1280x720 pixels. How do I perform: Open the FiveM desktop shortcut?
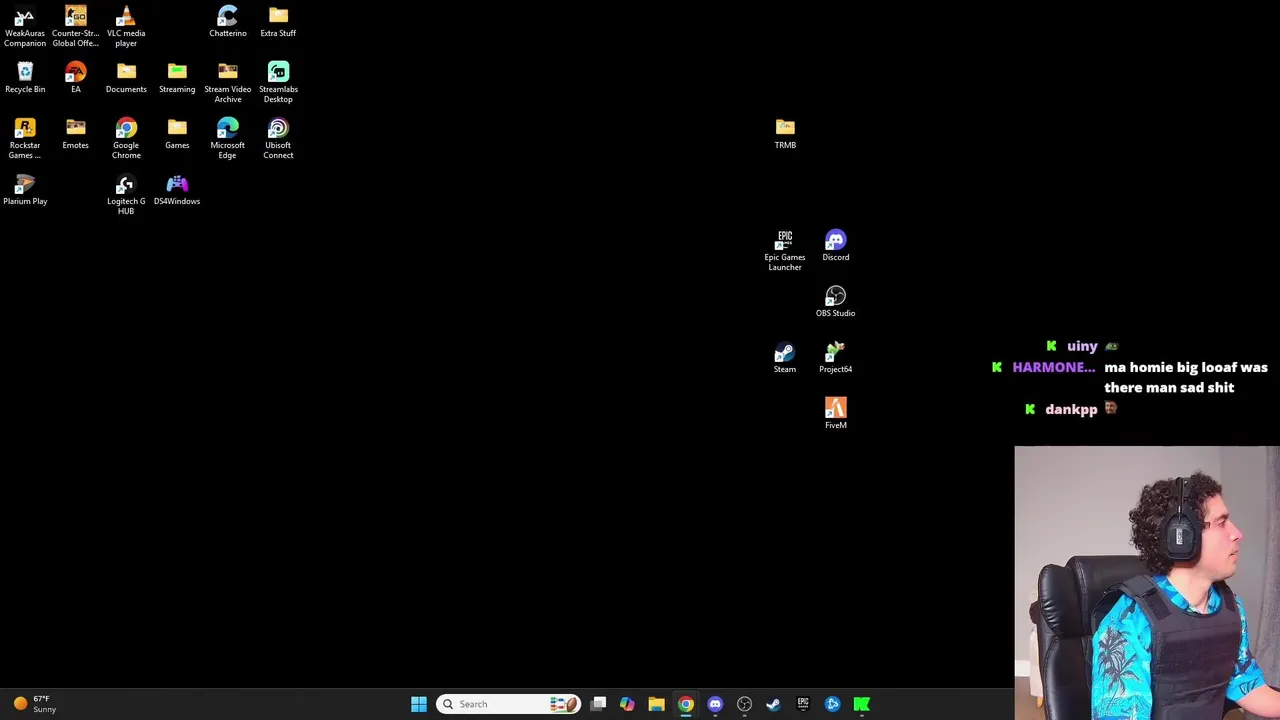(836, 414)
